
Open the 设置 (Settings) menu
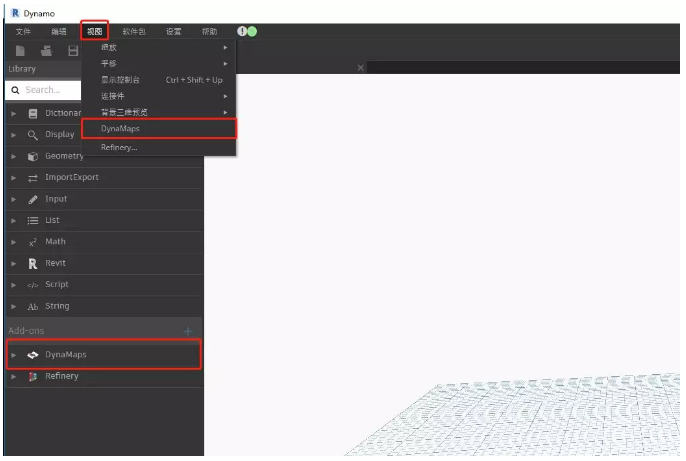tap(174, 31)
